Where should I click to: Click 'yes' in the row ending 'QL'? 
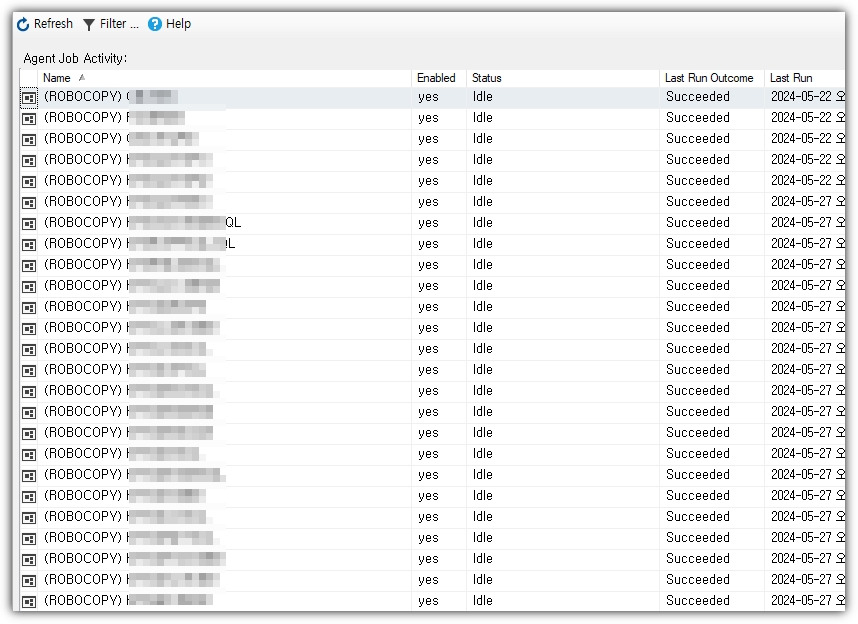[x=428, y=223]
